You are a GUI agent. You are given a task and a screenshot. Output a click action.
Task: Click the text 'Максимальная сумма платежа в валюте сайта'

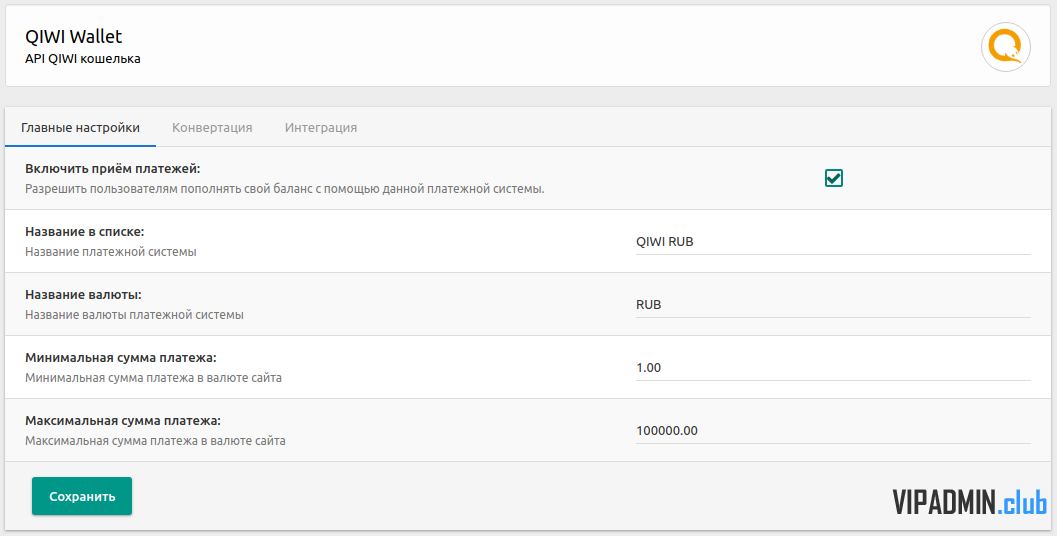click(x=155, y=441)
